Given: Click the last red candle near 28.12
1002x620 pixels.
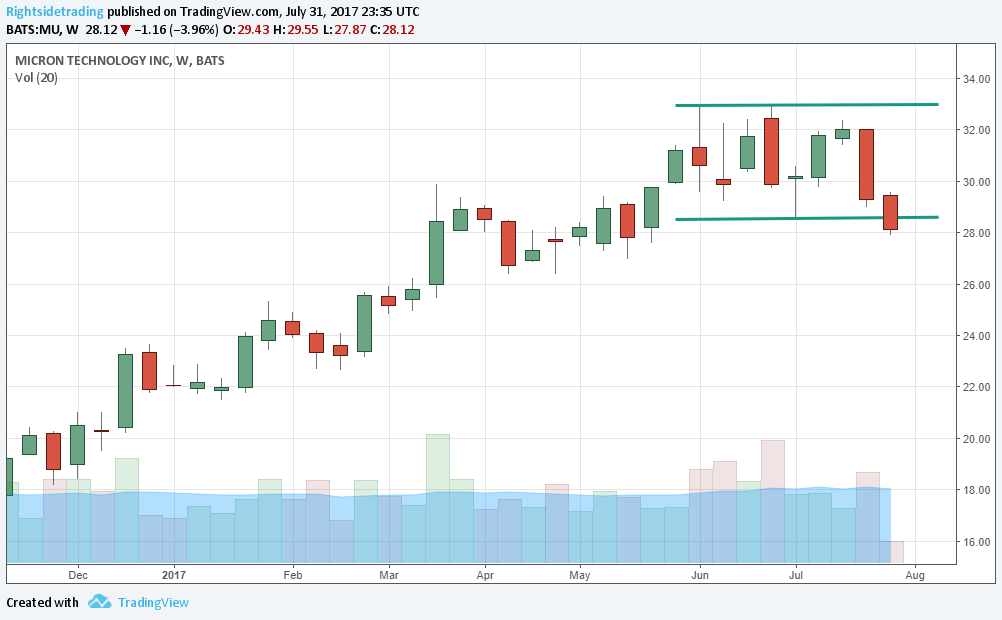Looking at the screenshot, I should click(891, 212).
